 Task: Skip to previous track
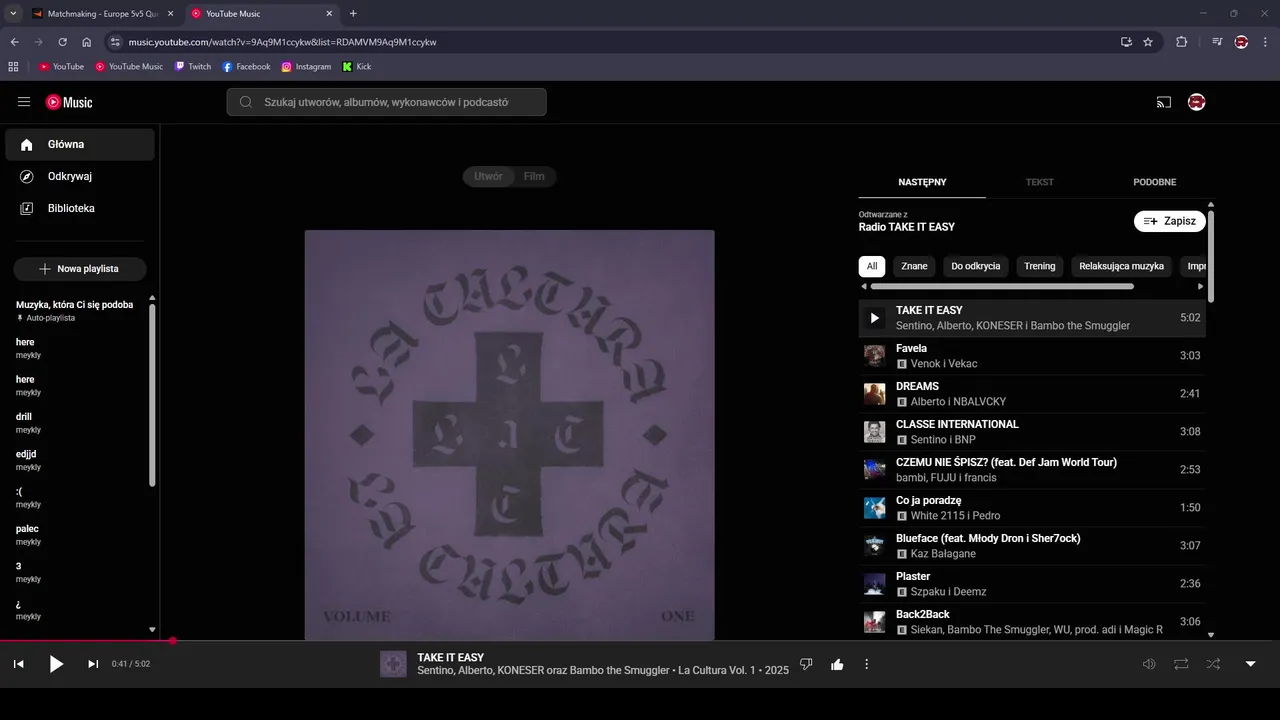pyautogui.click(x=18, y=664)
